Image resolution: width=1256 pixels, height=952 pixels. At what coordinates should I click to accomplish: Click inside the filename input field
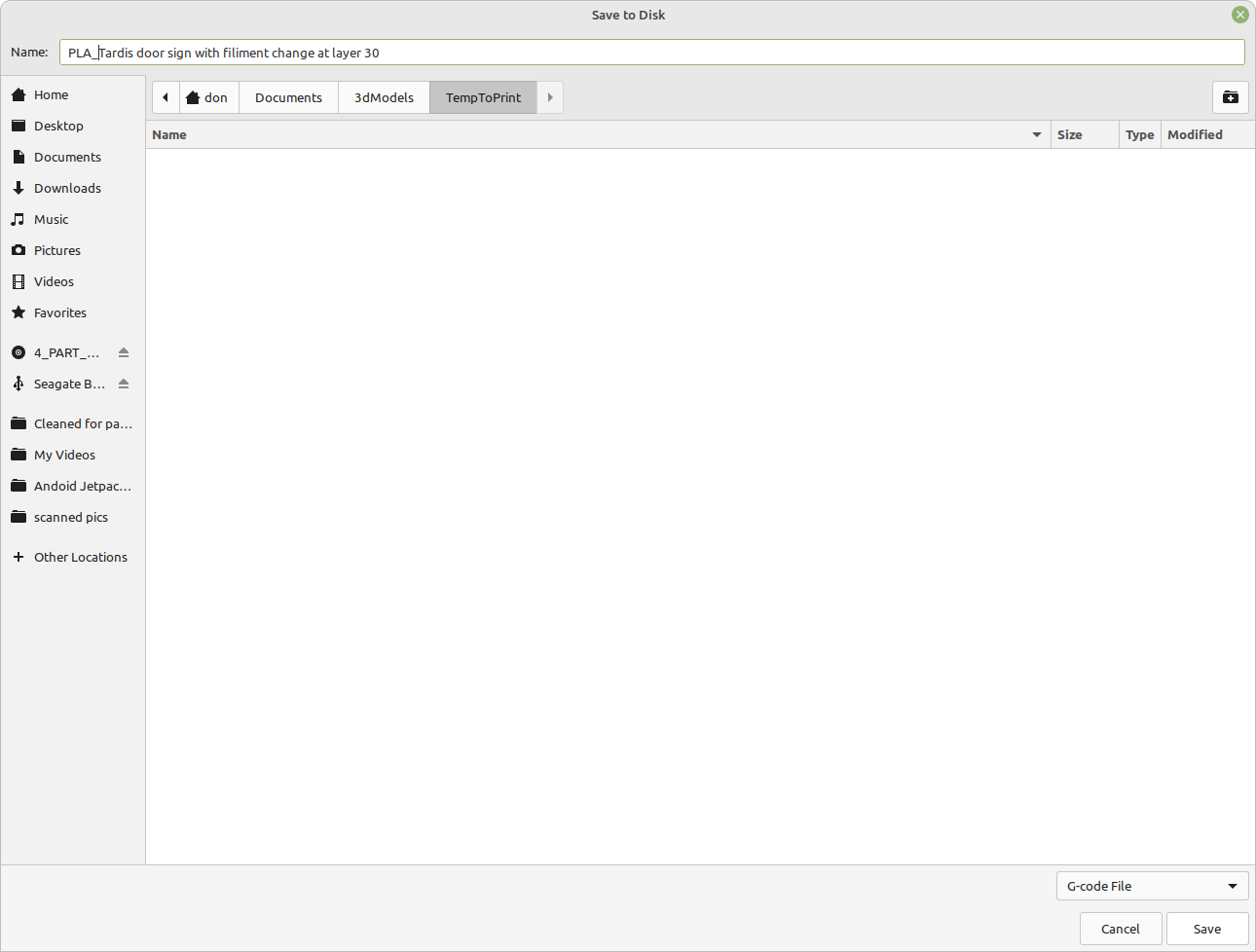click(x=652, y=52)
